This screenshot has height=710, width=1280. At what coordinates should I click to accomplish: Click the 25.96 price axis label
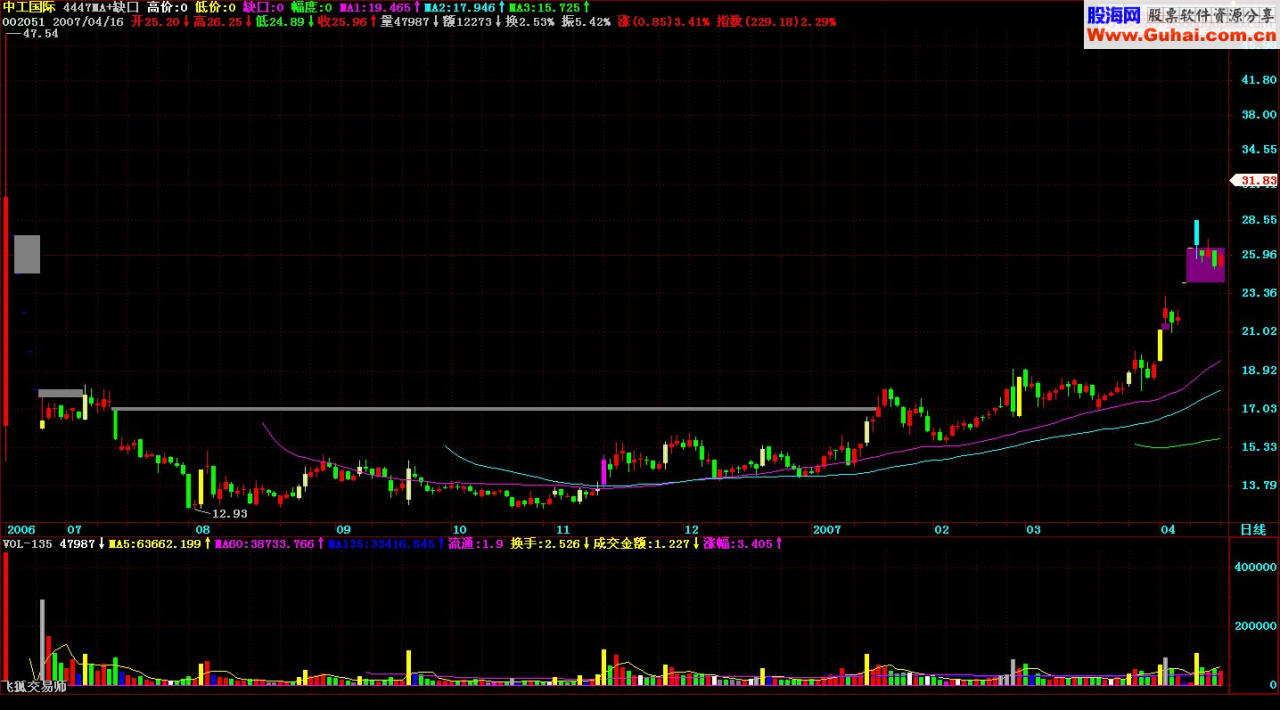pyautogui.click(x=1258, y=255)
